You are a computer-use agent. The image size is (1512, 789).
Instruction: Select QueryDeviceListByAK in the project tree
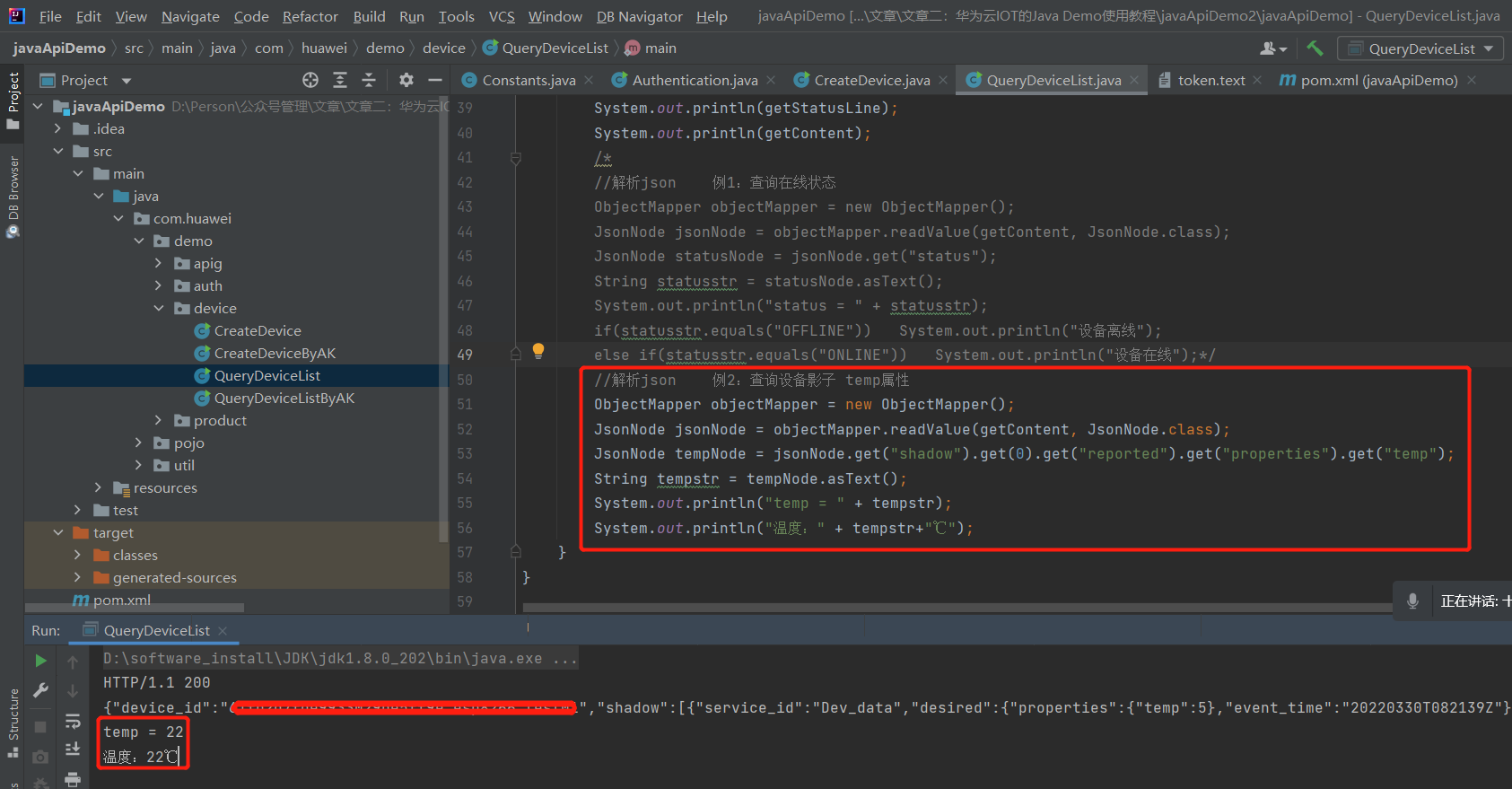284,398
